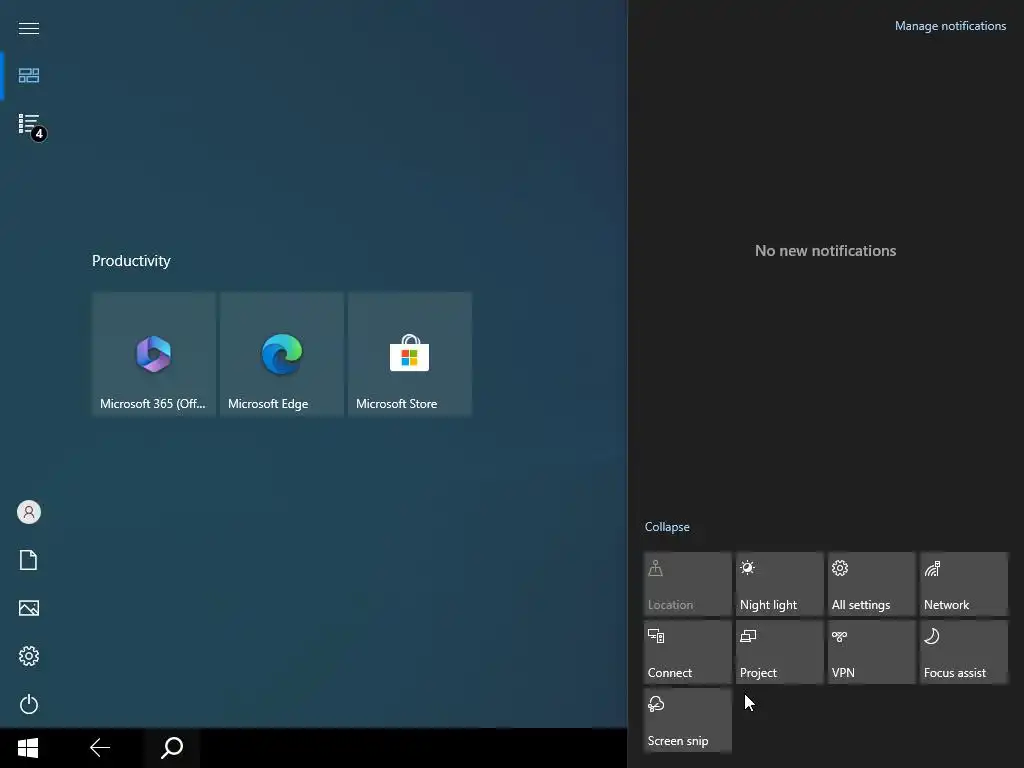Open the hamburger menu in Start
1024x768 pixels.
(x=29, y=28)
